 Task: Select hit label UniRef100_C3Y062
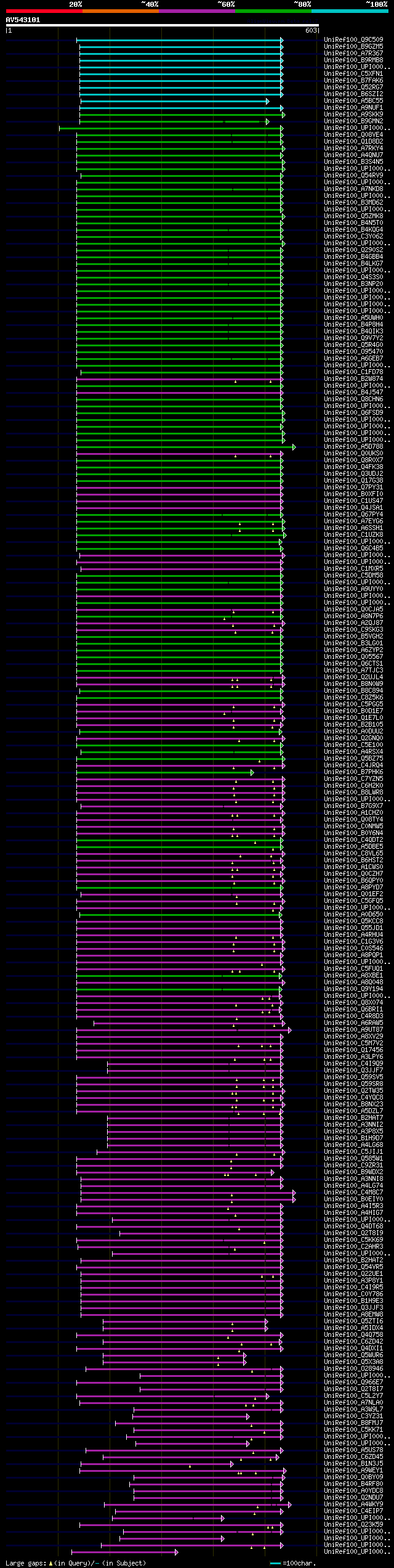click(x=353, y=237)
